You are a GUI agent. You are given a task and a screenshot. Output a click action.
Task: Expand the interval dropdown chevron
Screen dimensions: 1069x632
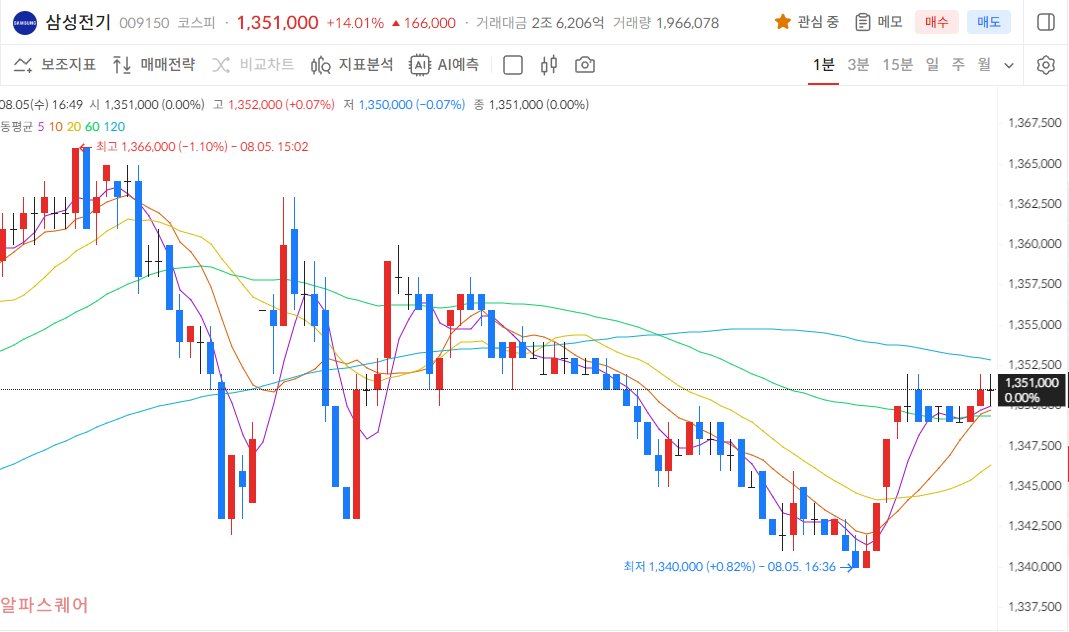coord(1009,65)
